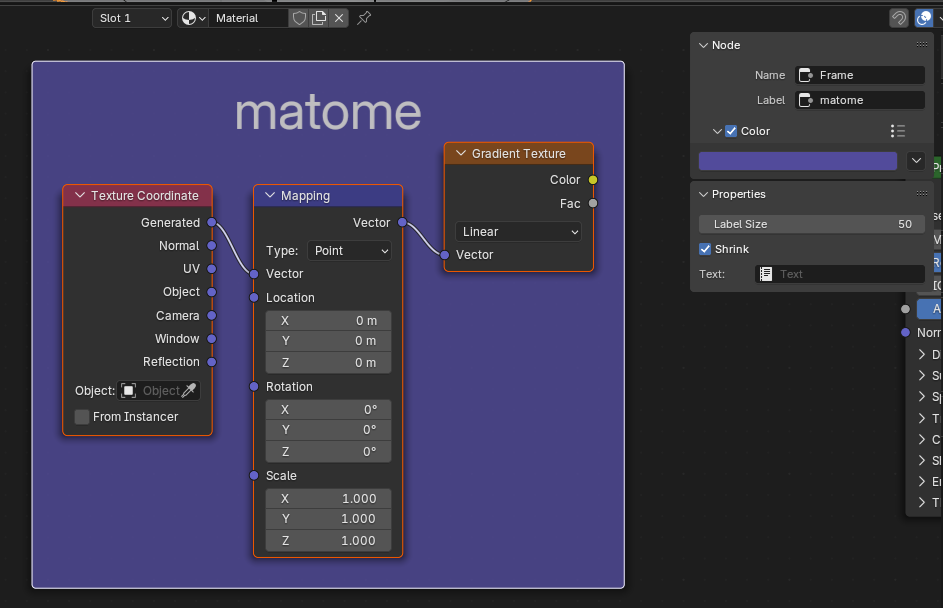943x608 pixels.
Task: Click the Rotation X field showing 0°
Action: [x=328, y=410]
